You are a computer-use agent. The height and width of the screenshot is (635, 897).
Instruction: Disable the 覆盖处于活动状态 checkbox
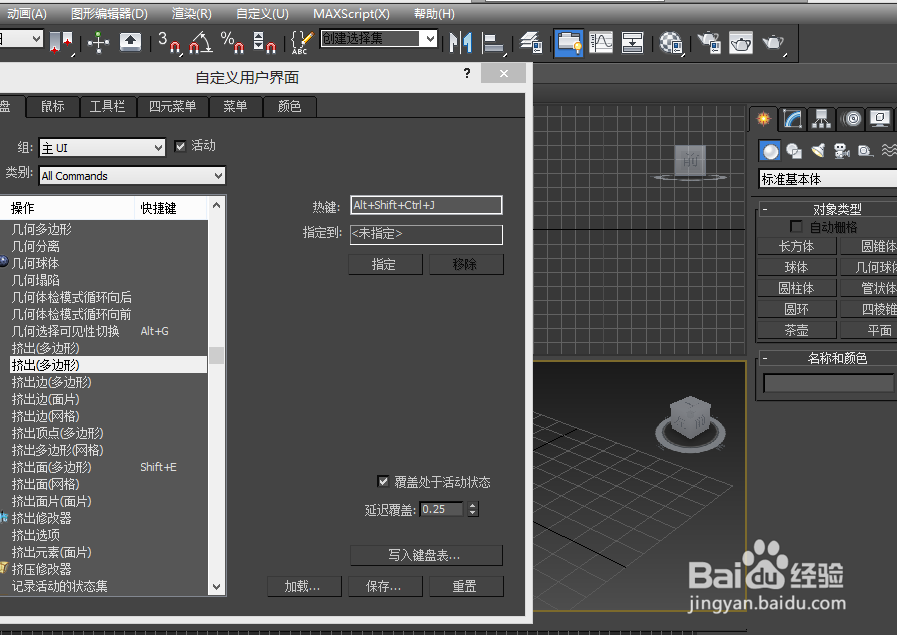coord(383,481)
